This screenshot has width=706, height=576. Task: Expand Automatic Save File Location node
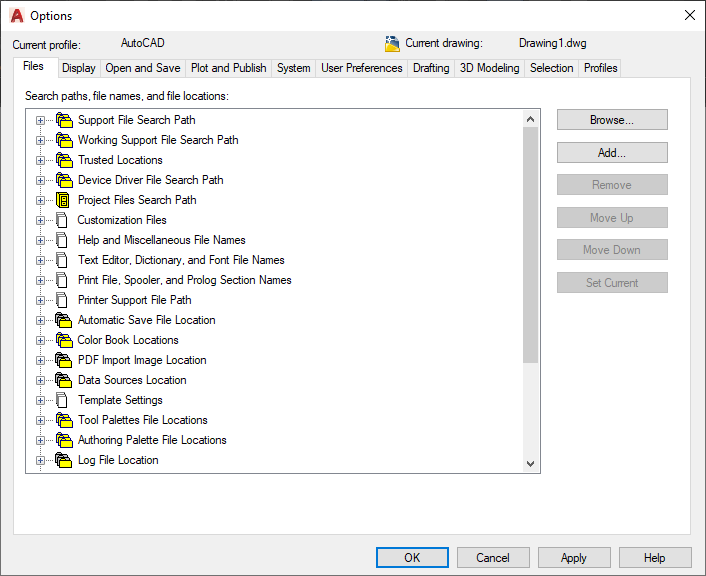(x=40, y=320)
